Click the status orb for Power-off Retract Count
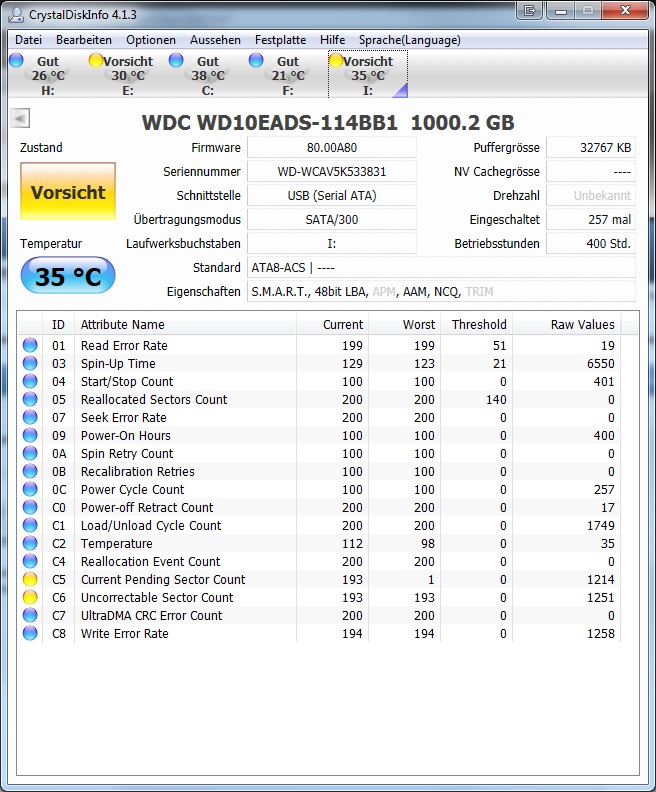The height and width of the screenshot is (792, 656). [30, 507]
